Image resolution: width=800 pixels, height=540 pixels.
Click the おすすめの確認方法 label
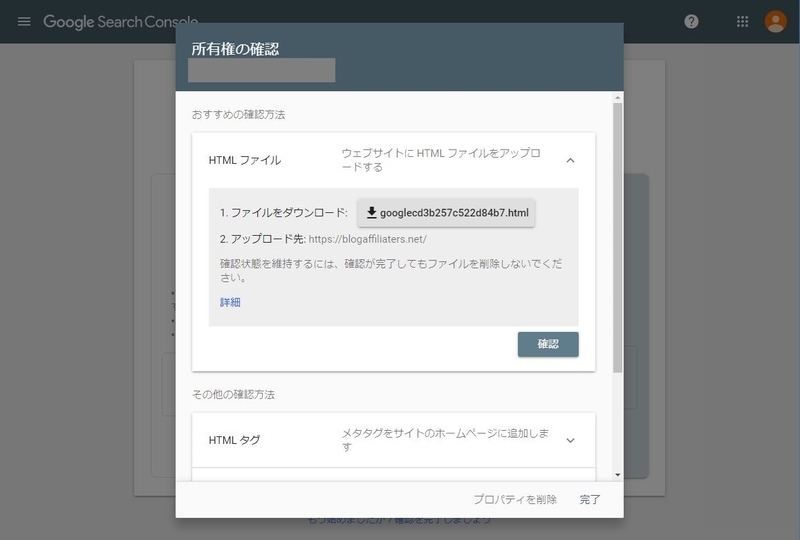coord(238,114)
